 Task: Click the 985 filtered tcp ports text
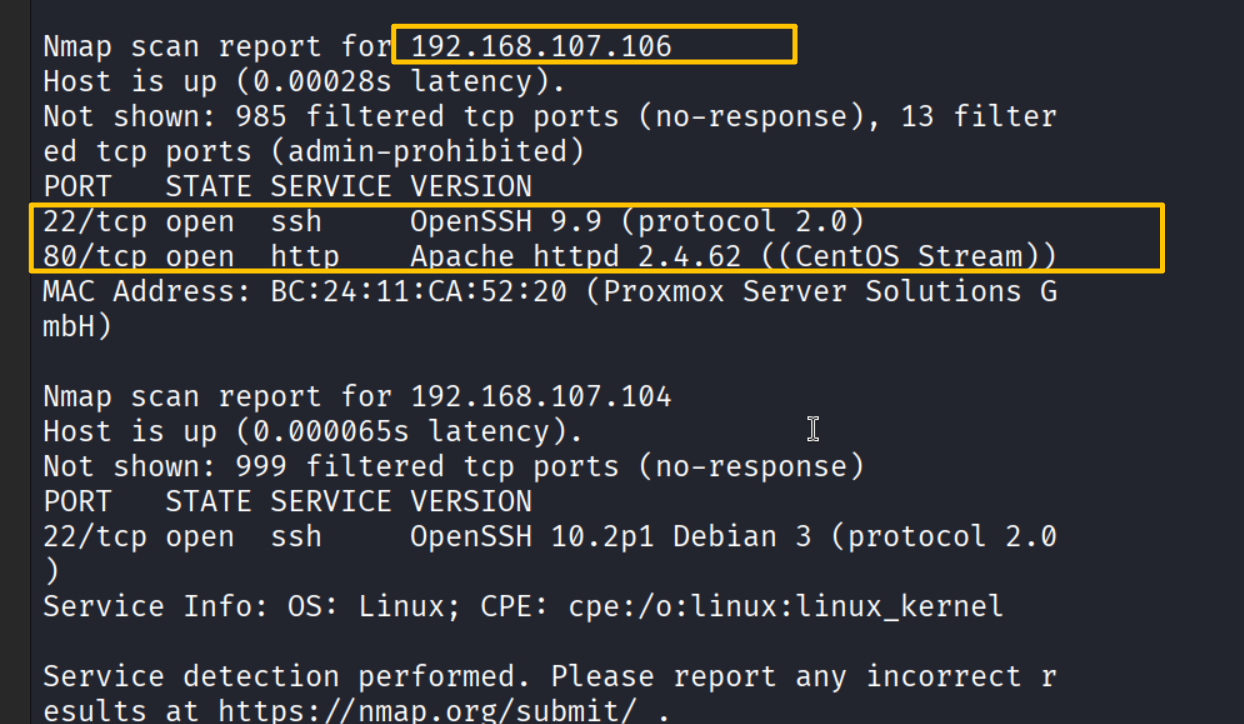pyautogui.click(x=426, y=116)
